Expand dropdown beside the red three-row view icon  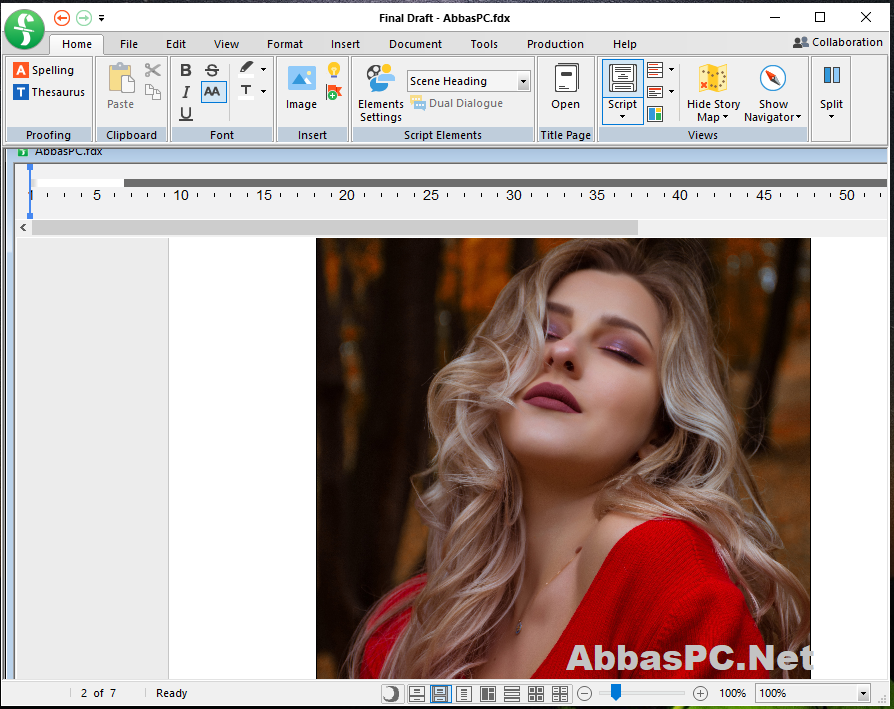[672, 70]
